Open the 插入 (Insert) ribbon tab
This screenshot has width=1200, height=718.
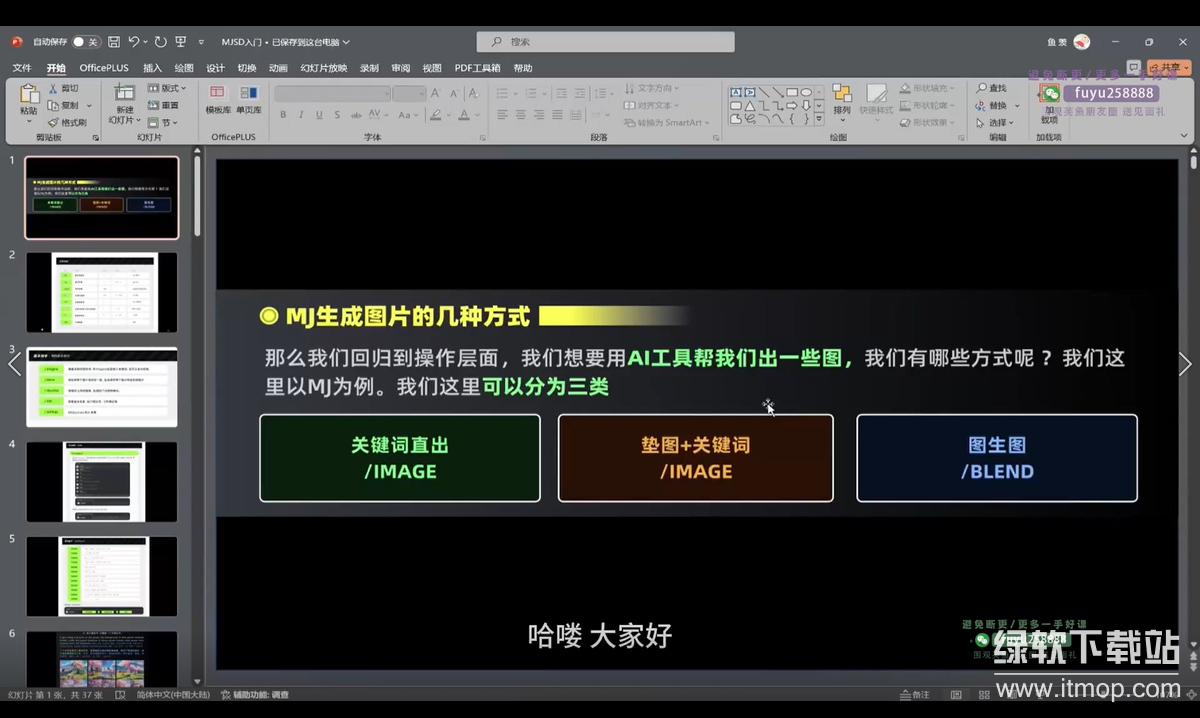coord(152,68)
